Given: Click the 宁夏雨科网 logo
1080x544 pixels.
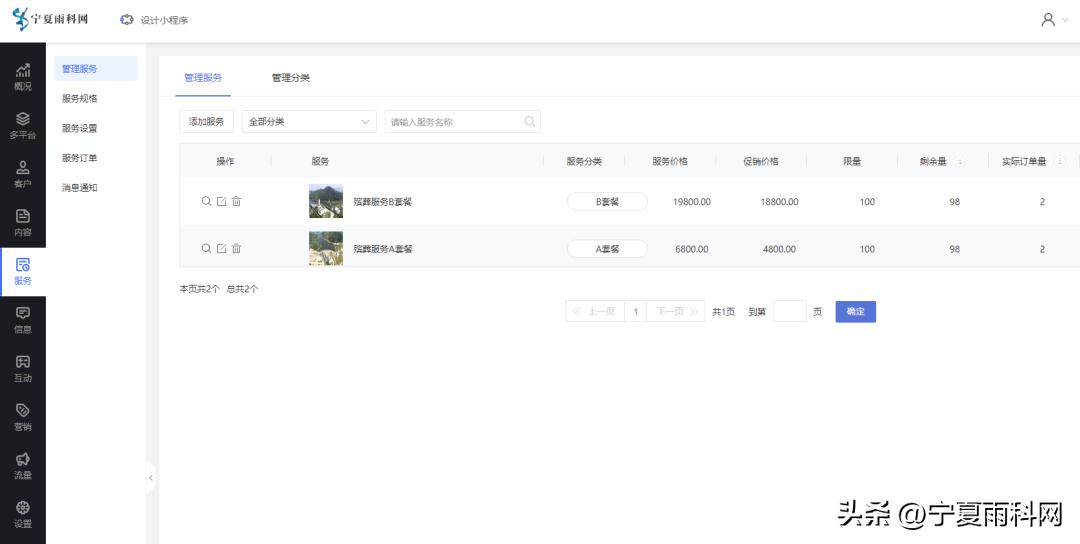Looking at the screenshot, I should coord(51,19).
